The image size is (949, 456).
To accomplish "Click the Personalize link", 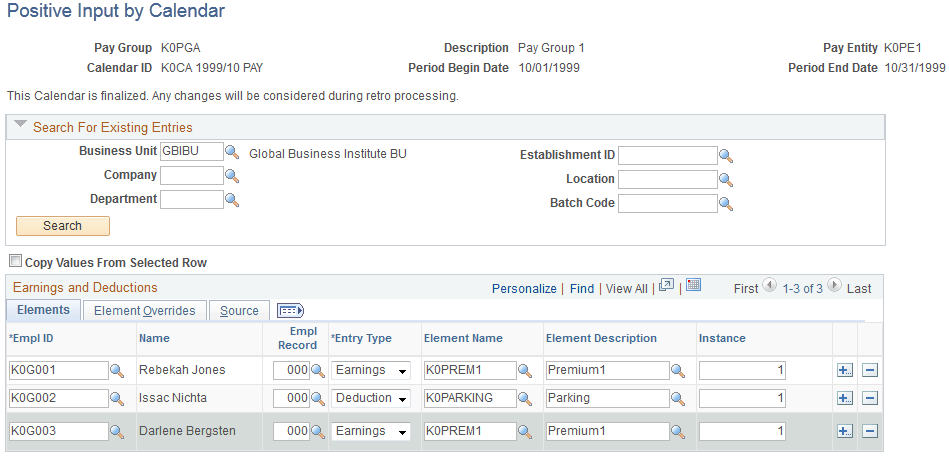I will pyautogui.click(x=524, y=289).
